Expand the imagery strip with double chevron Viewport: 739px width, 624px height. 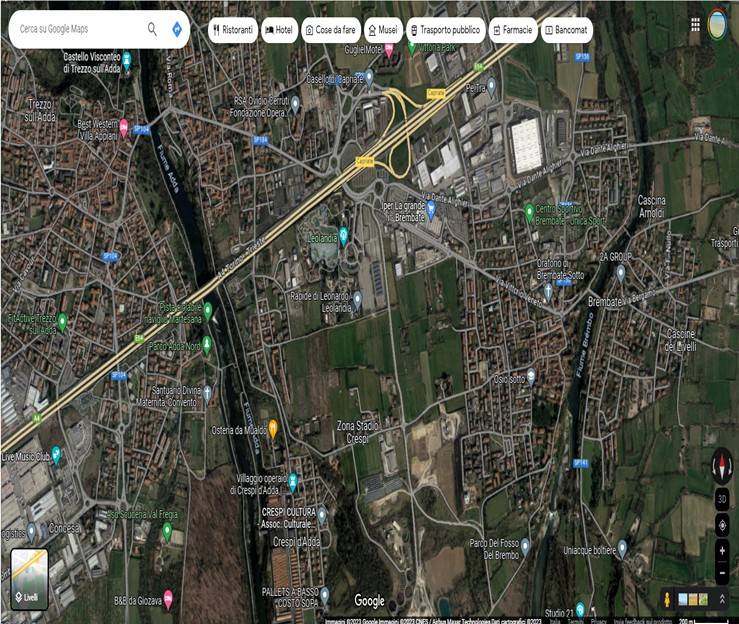[722, 598]
